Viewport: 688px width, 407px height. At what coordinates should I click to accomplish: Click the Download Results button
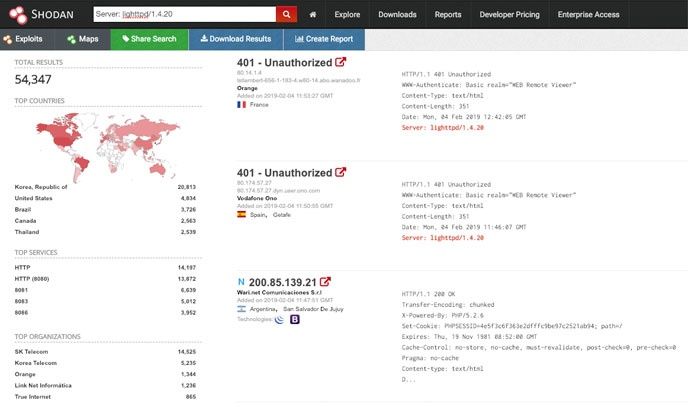click(236, 39)
